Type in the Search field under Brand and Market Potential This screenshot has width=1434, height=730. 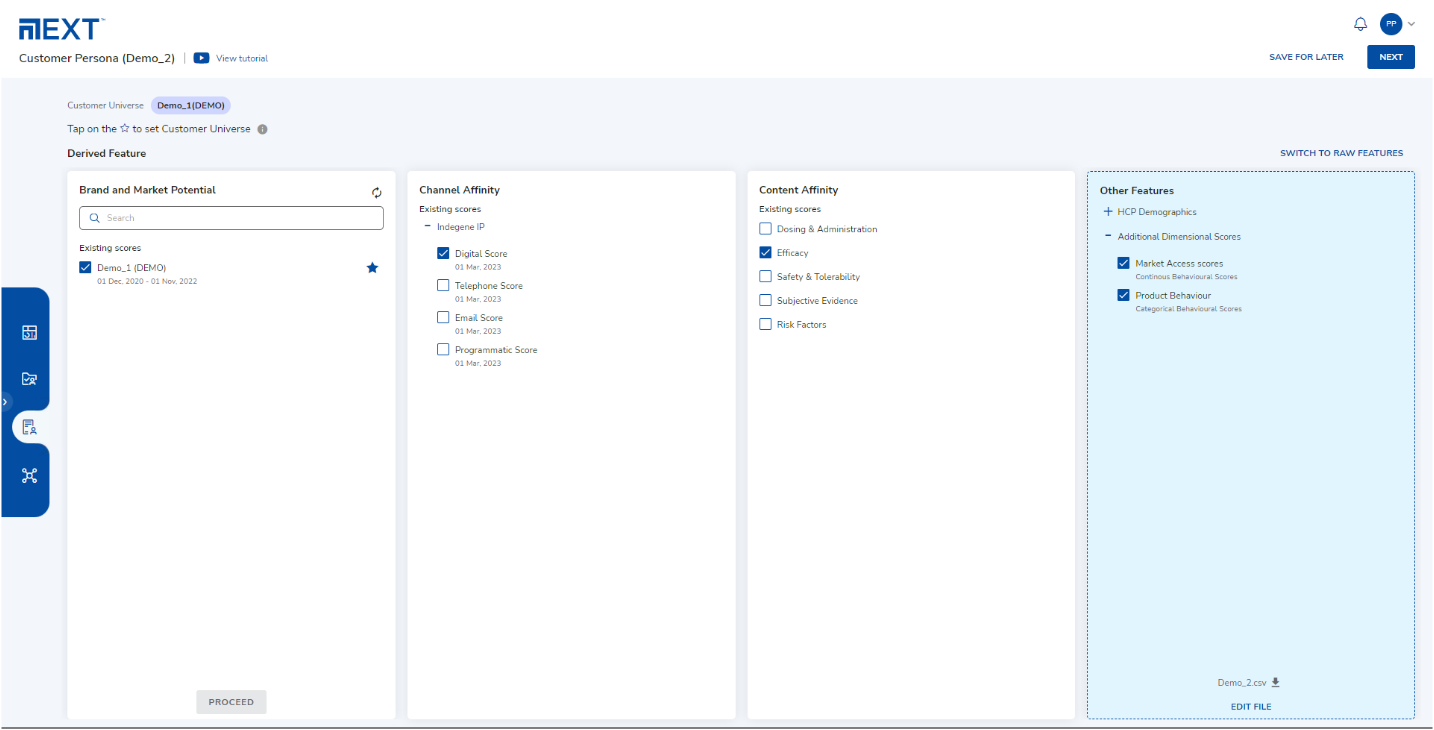(231, 217)
